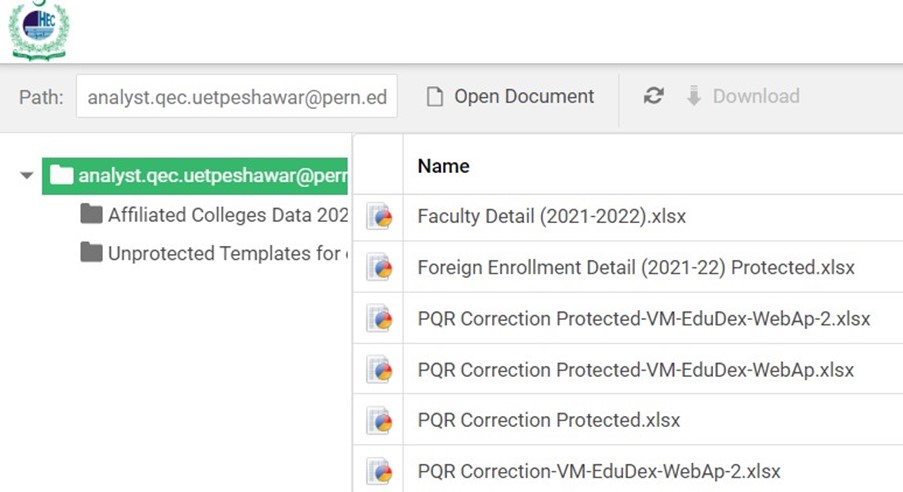The height and width of the screenshot is (492, 903).
Task: Click the Open Document page icon
Action: [434, 97]
